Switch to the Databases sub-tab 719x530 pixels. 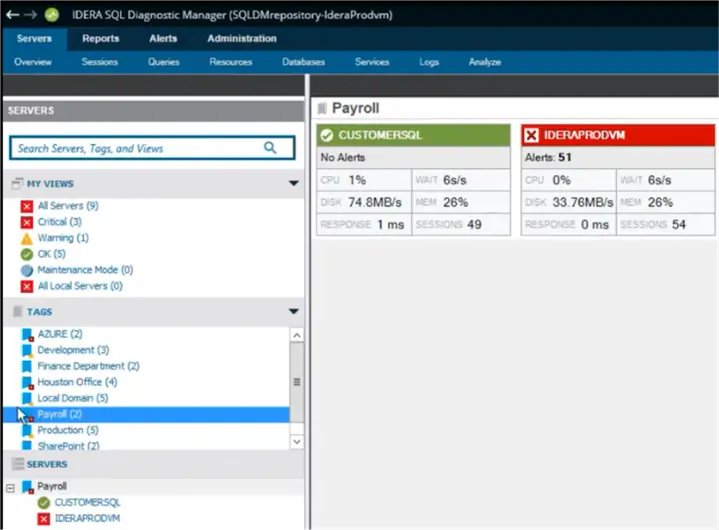coord(303,62)
